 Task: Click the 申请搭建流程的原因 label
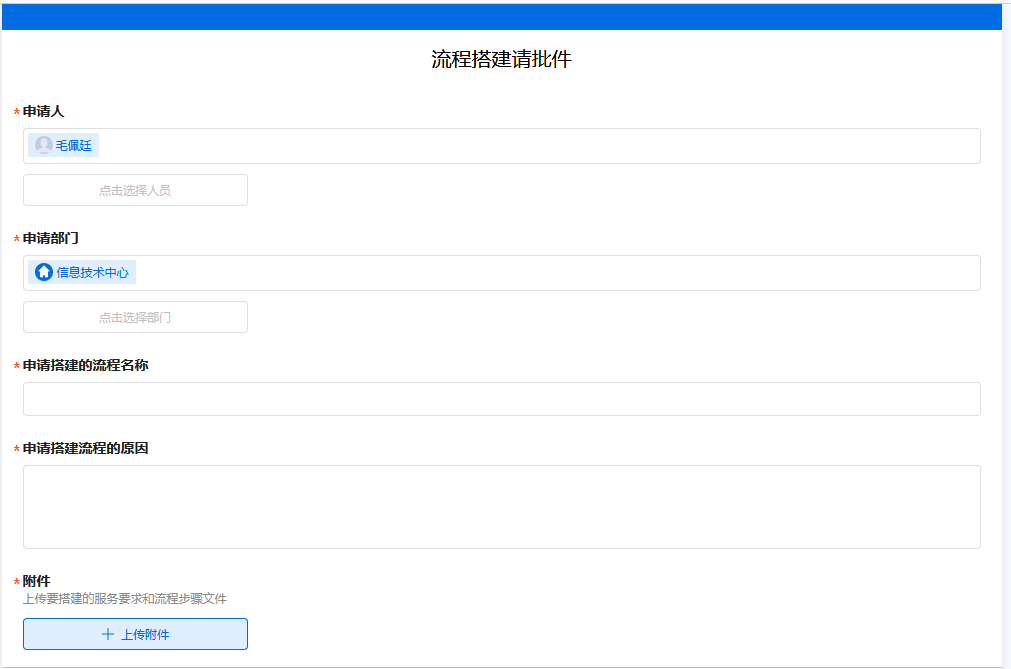point(86,448)
